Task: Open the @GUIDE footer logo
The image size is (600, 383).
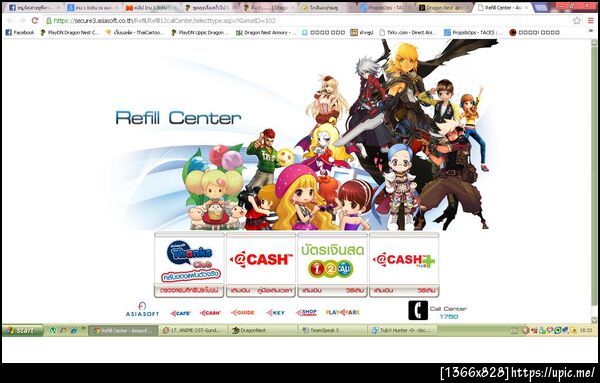Action: click(x=243, y=313)
